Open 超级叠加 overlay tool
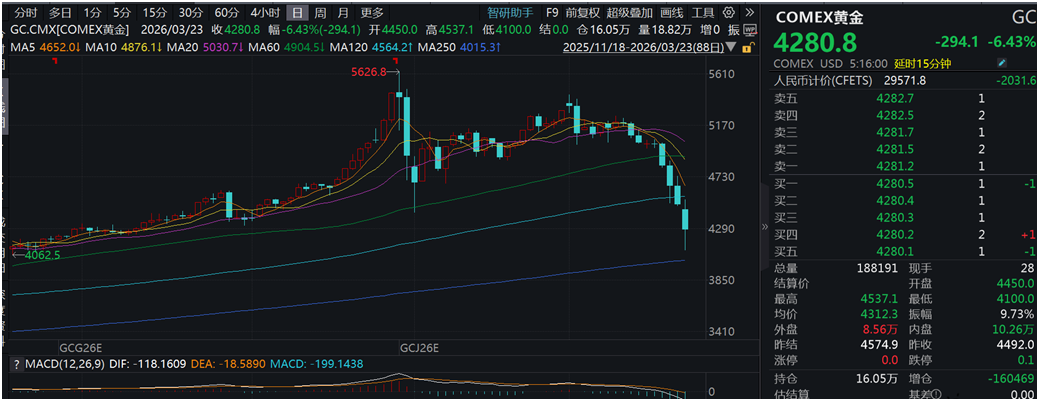The image size is (1039, 401). 629,13
